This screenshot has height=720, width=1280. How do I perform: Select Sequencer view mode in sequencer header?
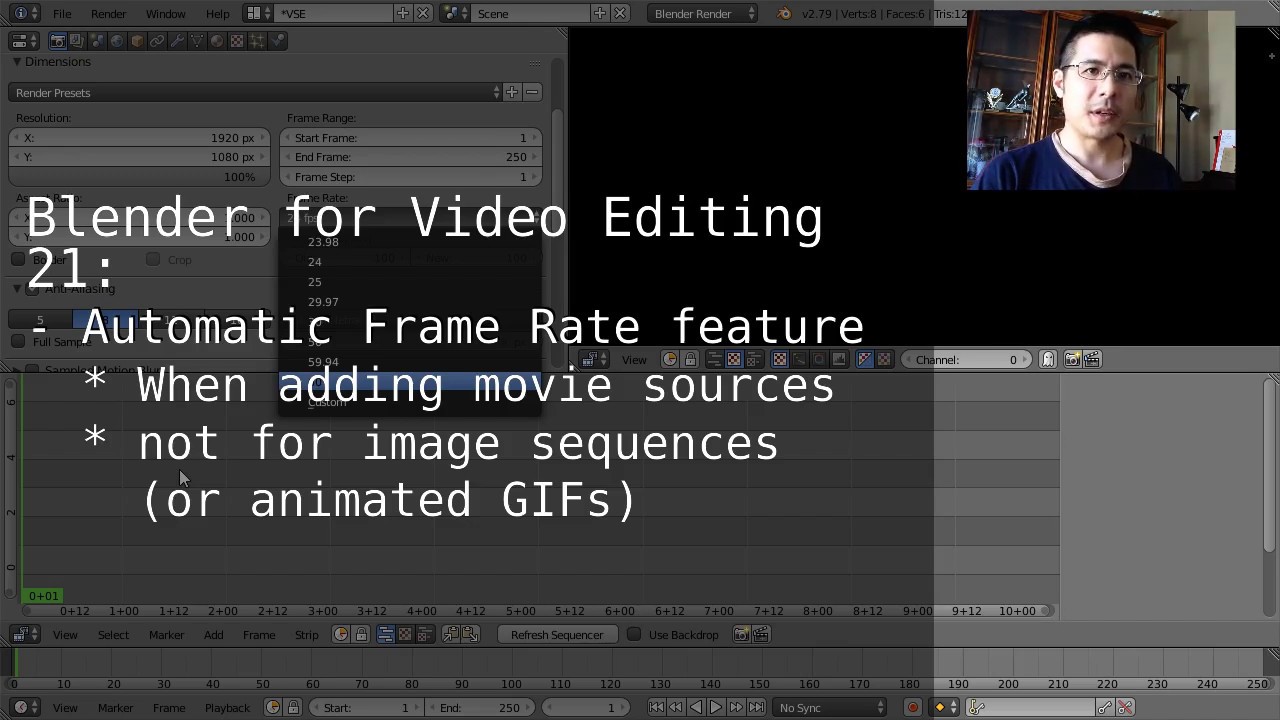pos(385,635)
